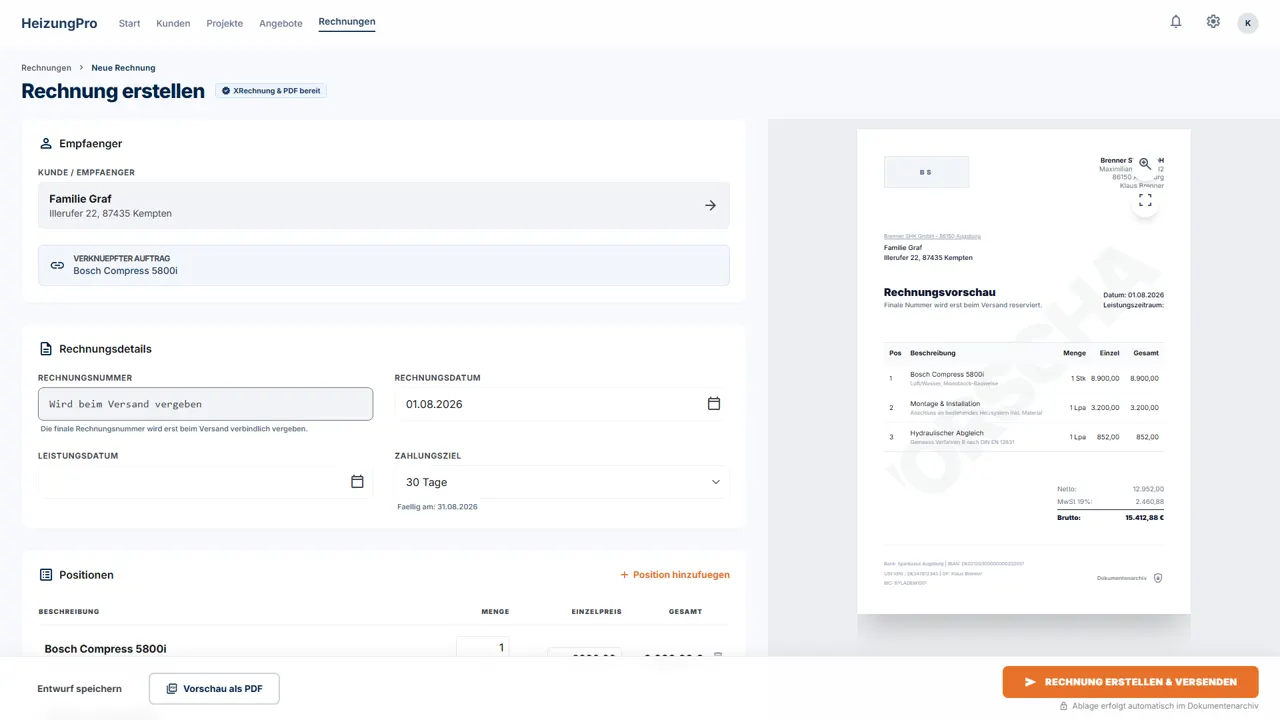Click Hydraulischer Abgleich row in the preview
Screen dimensions: 1280x720
pyautogui.click(x=1024, y=437)
